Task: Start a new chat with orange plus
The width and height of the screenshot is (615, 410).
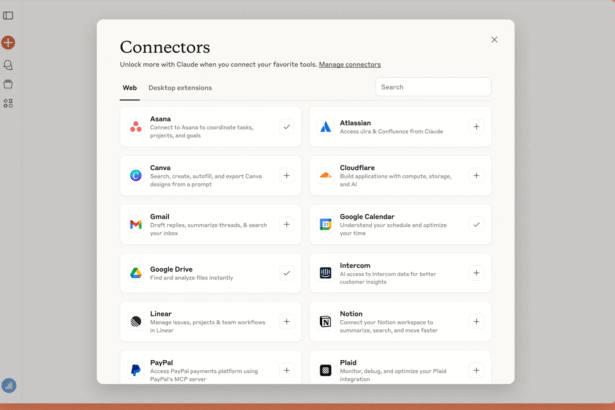Action: [x=8, y=43]
